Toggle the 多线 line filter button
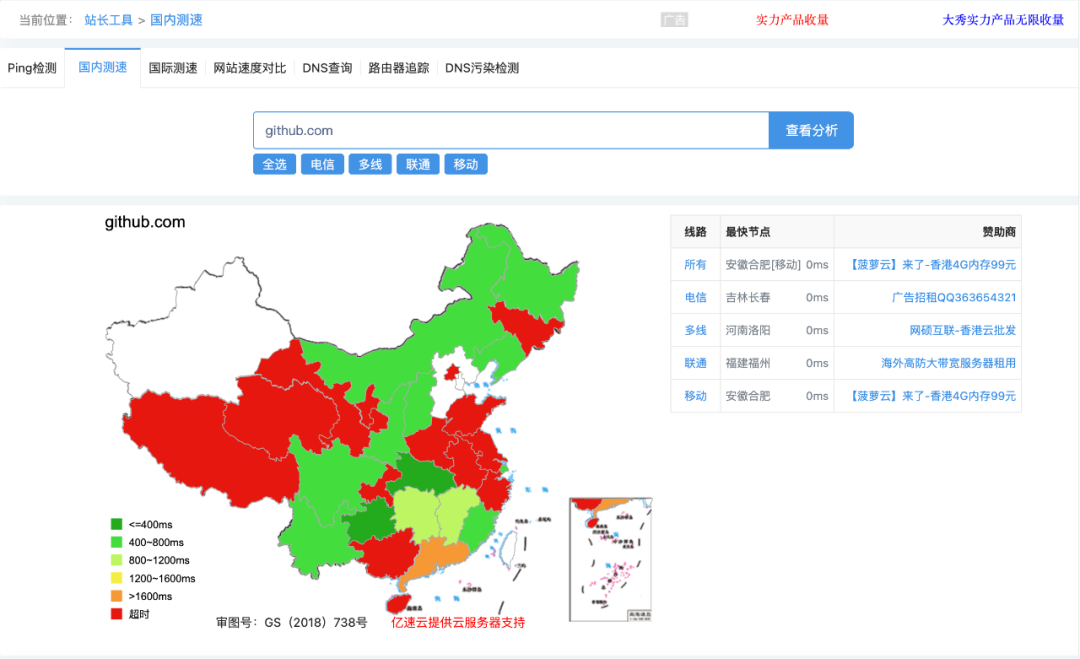The height and width of the screenshot is (659, 1080). pyautogui.click(x=370, y=165)
